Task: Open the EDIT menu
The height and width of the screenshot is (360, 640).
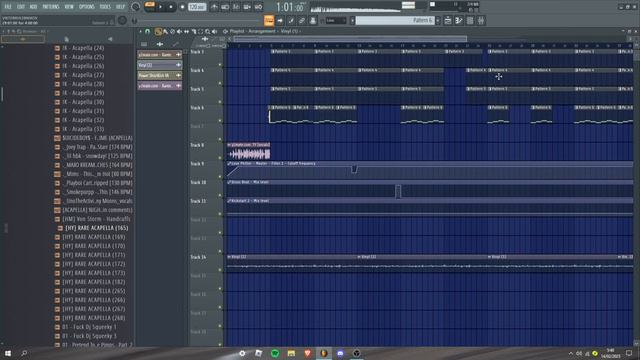Action: tap(20, 7)
